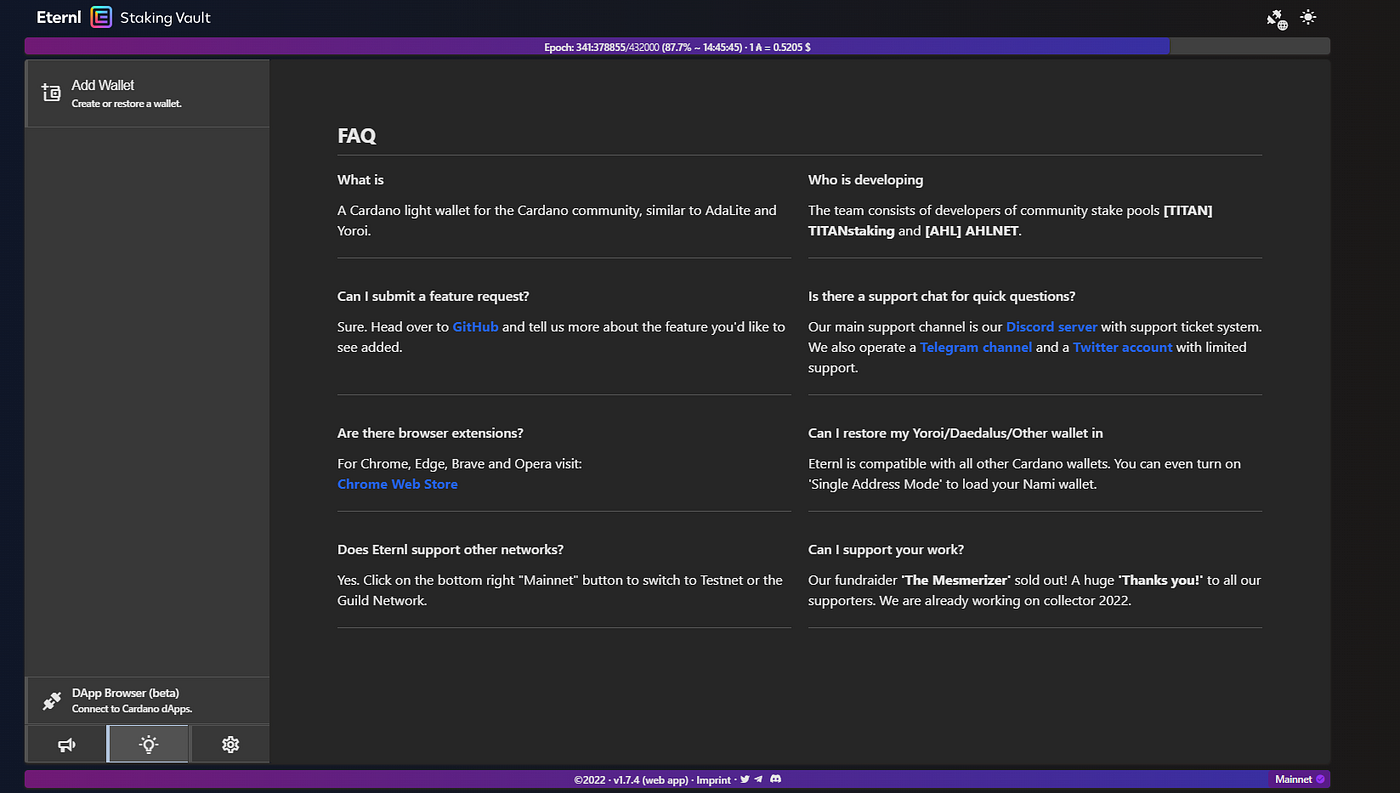Click the Eternl logo icon in the header
The height and width of the screenshot is (793, 1400).
pyautogui.click(x=101, y=17)
